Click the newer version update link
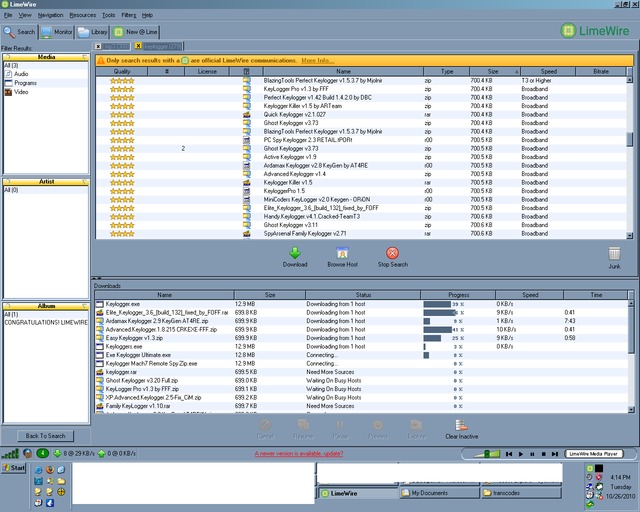Viewport: 640px width, 512px height. (x=299, y=454)
